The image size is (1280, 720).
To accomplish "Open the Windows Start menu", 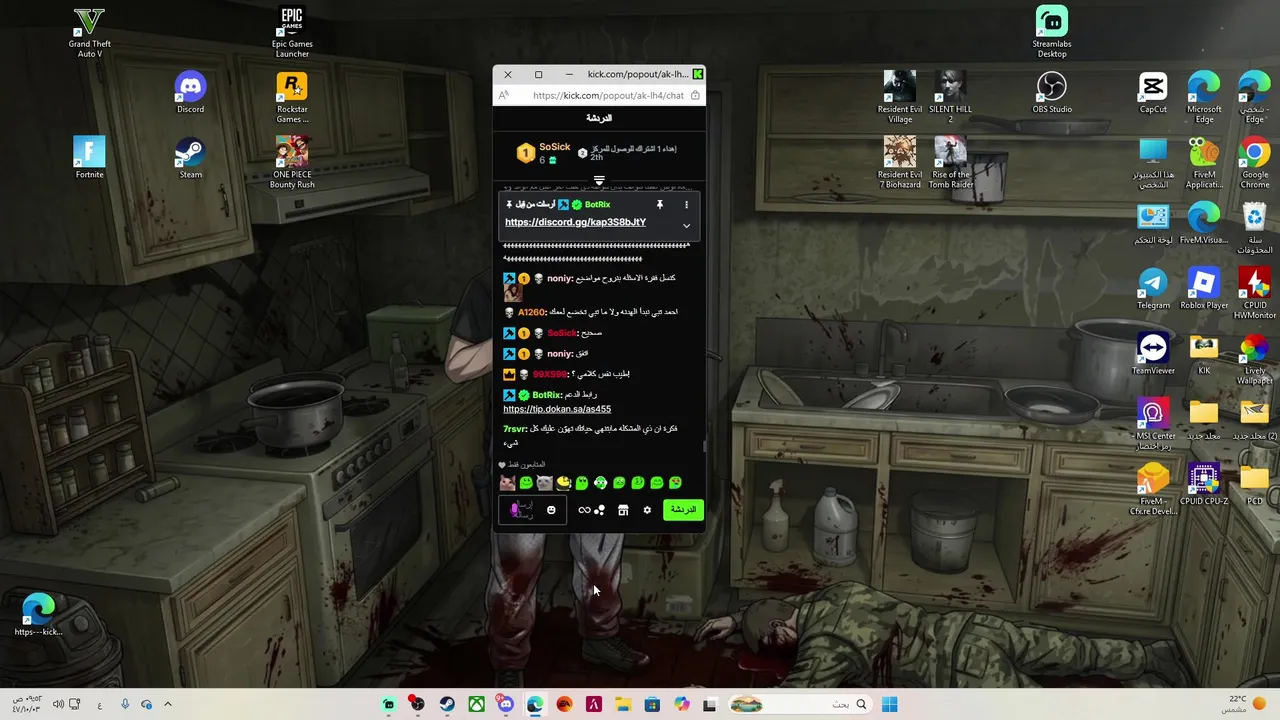I will [x=889, y=704].
